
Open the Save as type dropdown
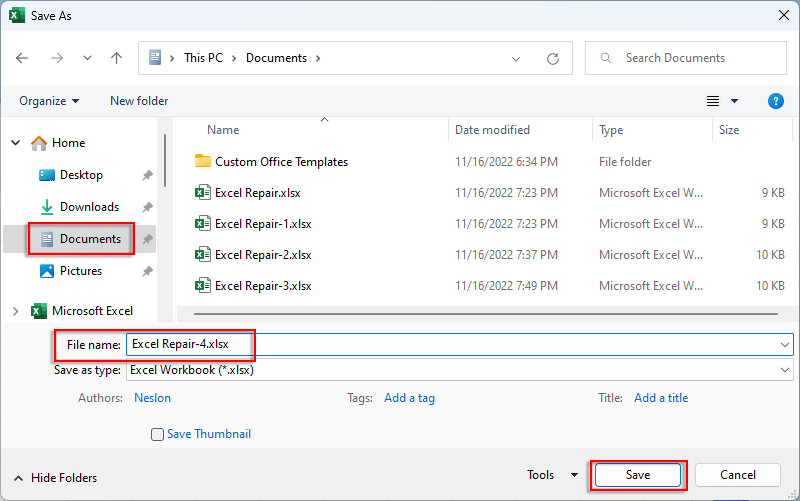click(x=460, y=370)
